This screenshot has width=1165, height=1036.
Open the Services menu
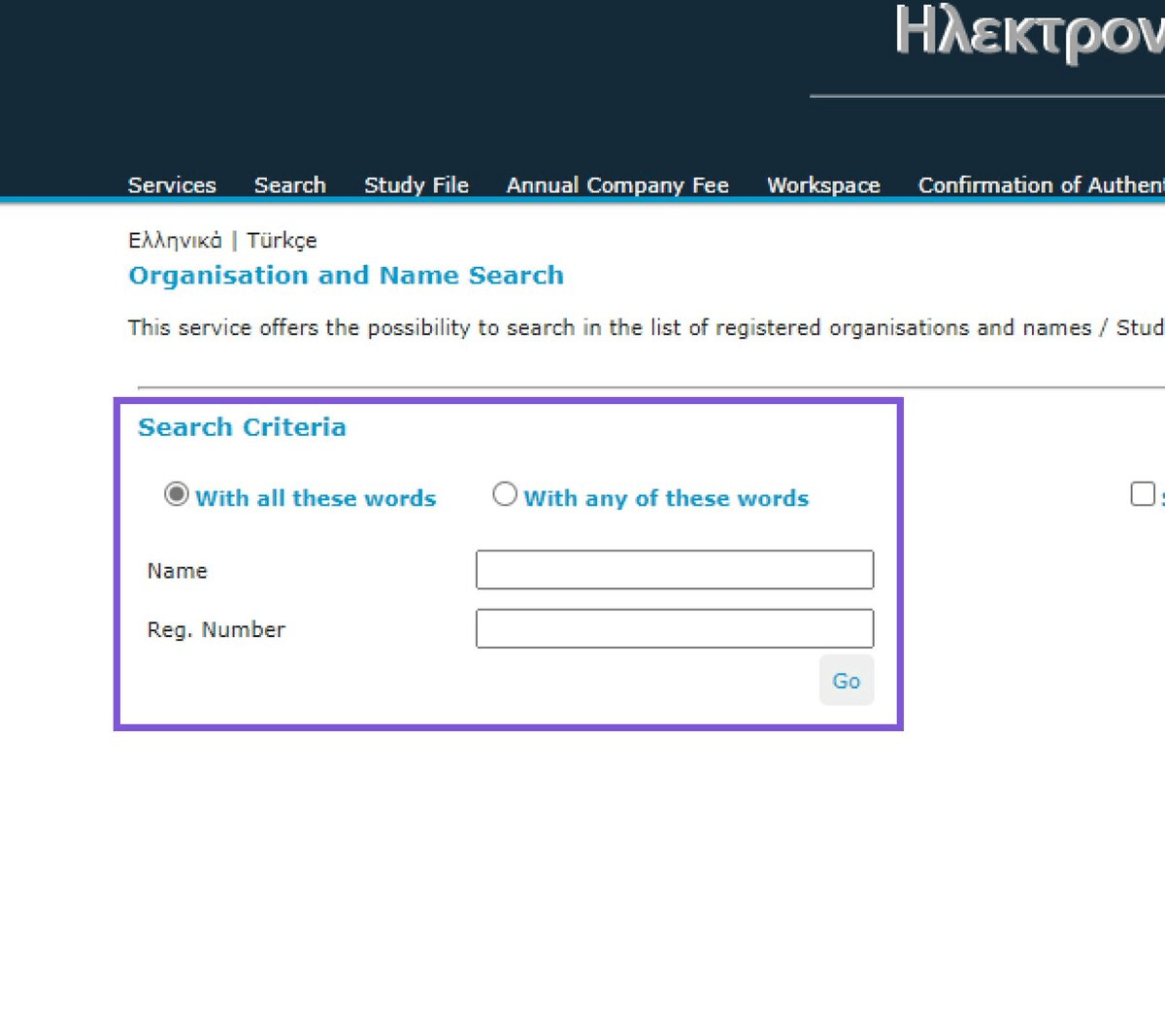coord(172,185)
